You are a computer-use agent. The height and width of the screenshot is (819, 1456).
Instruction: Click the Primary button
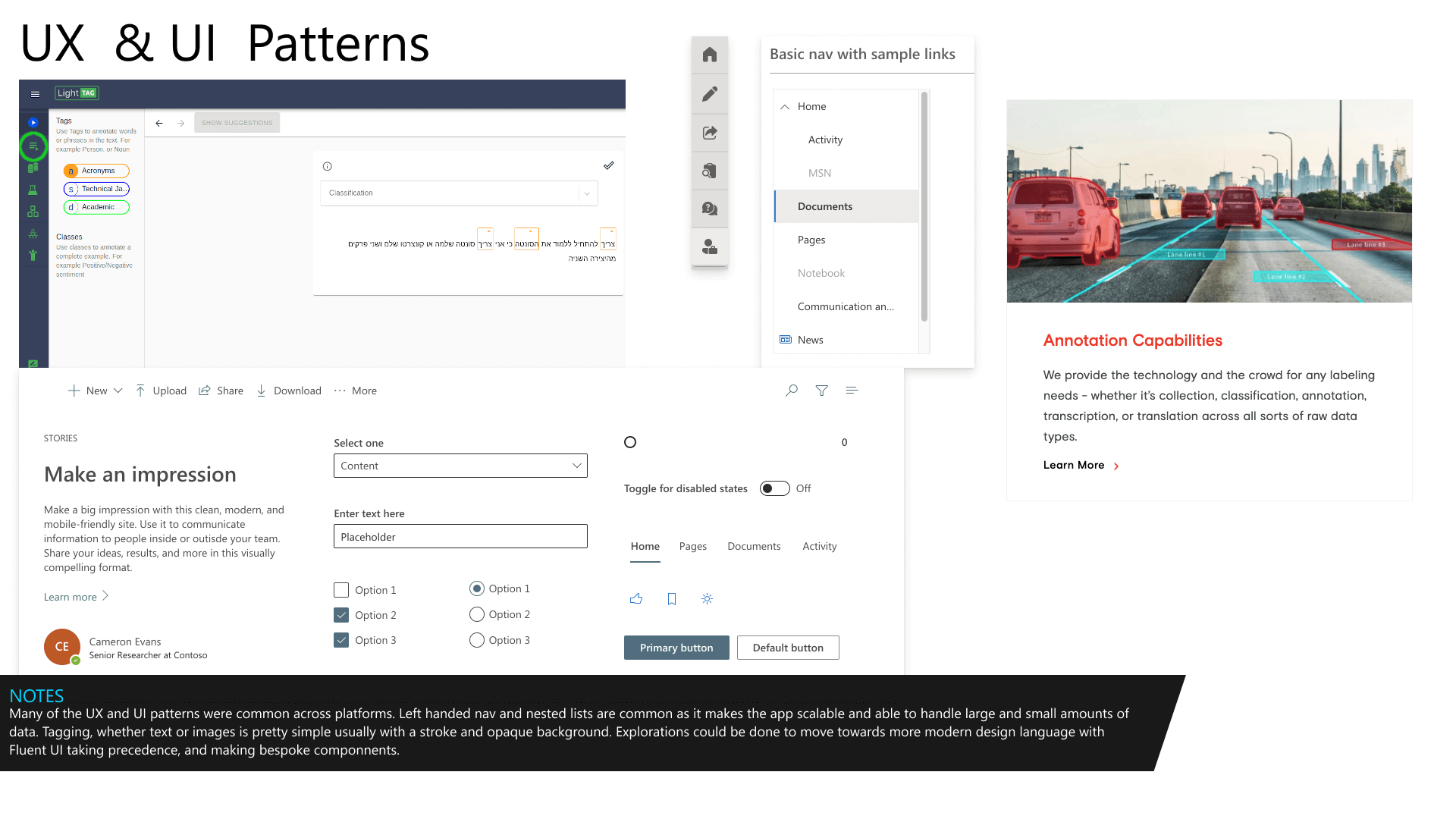(x=676, y=648)
